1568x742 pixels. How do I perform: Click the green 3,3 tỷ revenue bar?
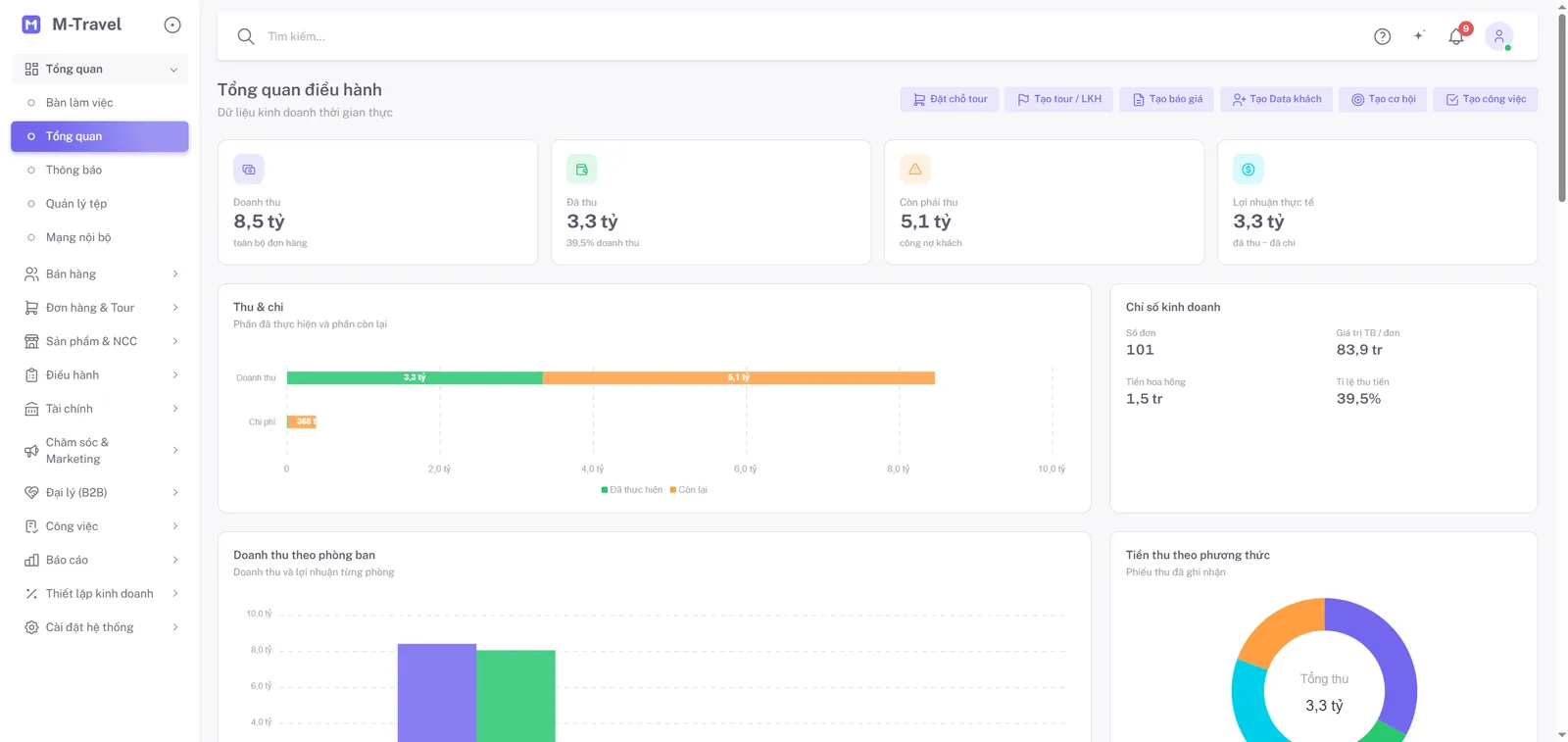point(415,377)
